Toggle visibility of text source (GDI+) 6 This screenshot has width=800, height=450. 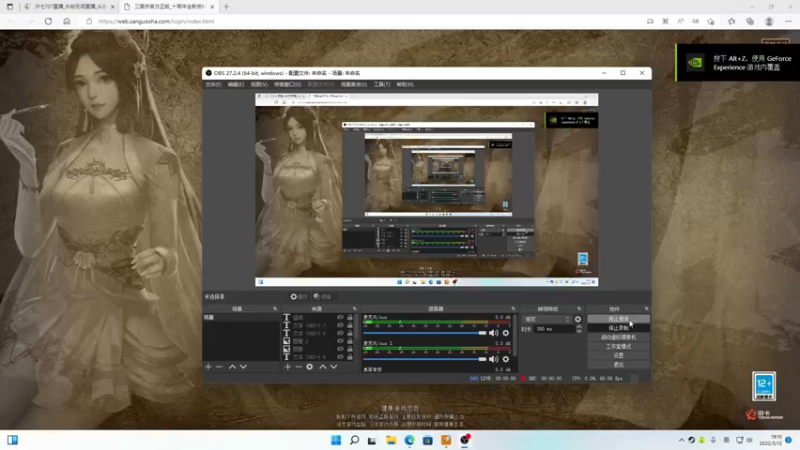pyautogui.click(x=340, y=333)
